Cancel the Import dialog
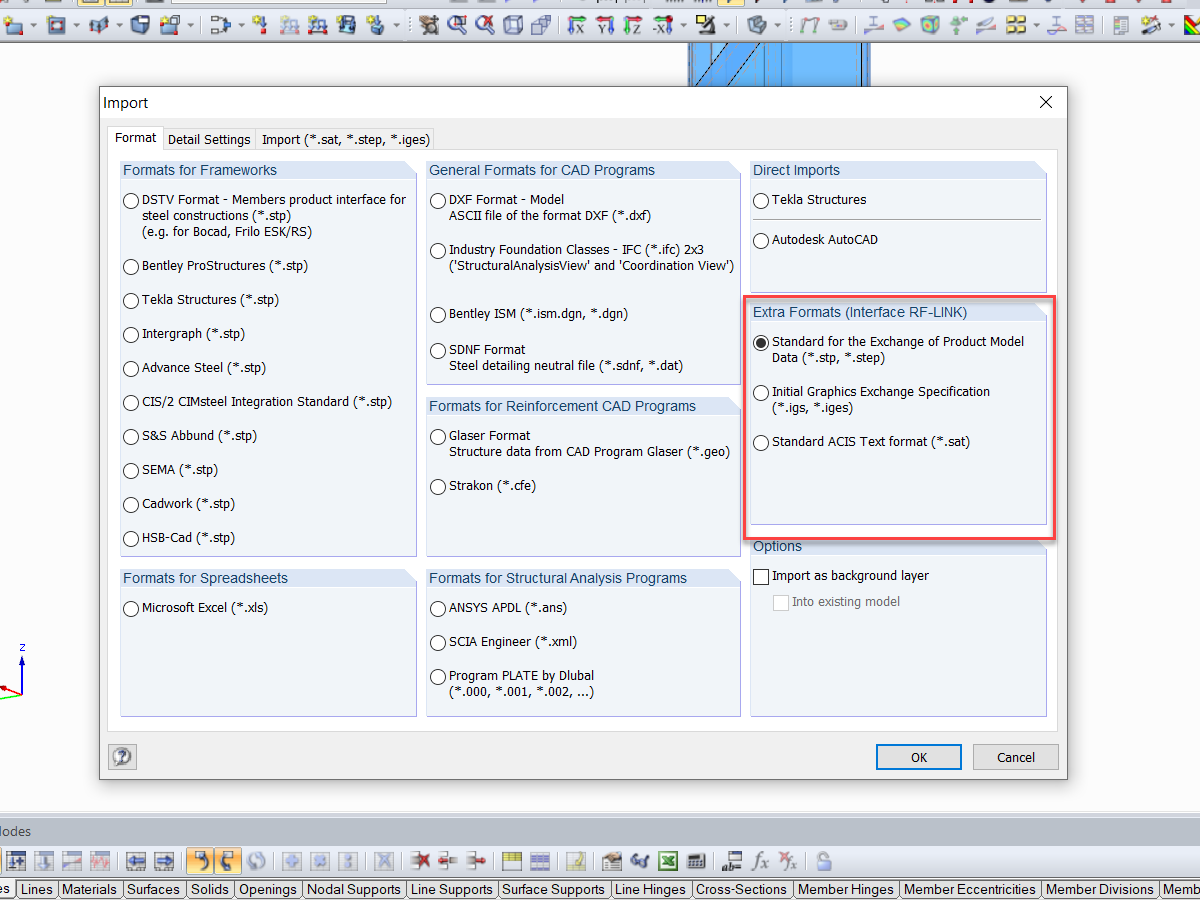The width and height of the screenshot is (1200, 900). pyautogui.click(x=1015, y=757)
